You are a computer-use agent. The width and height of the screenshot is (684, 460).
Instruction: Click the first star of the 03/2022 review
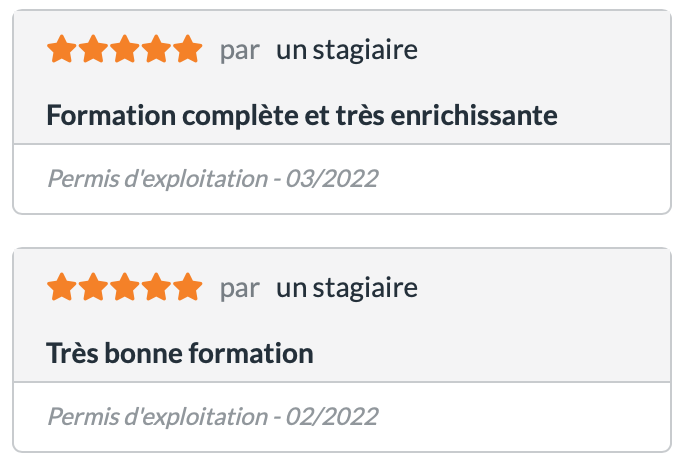(62, 50)
